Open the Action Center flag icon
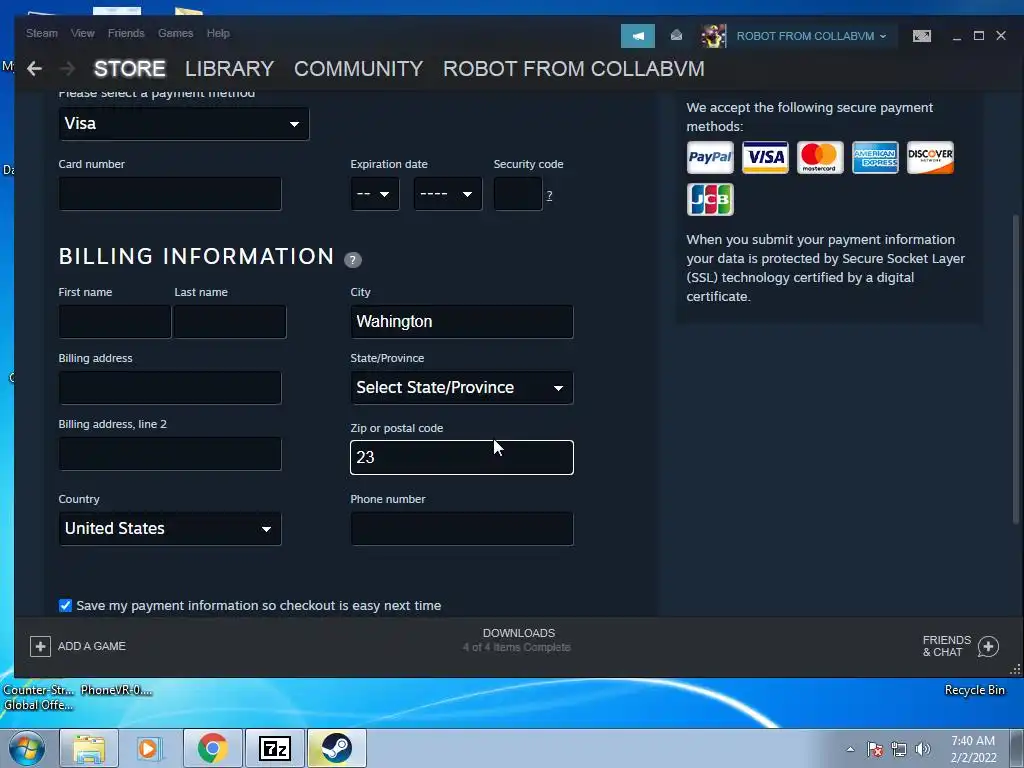 pyautogui.click(x=875, y=749)
